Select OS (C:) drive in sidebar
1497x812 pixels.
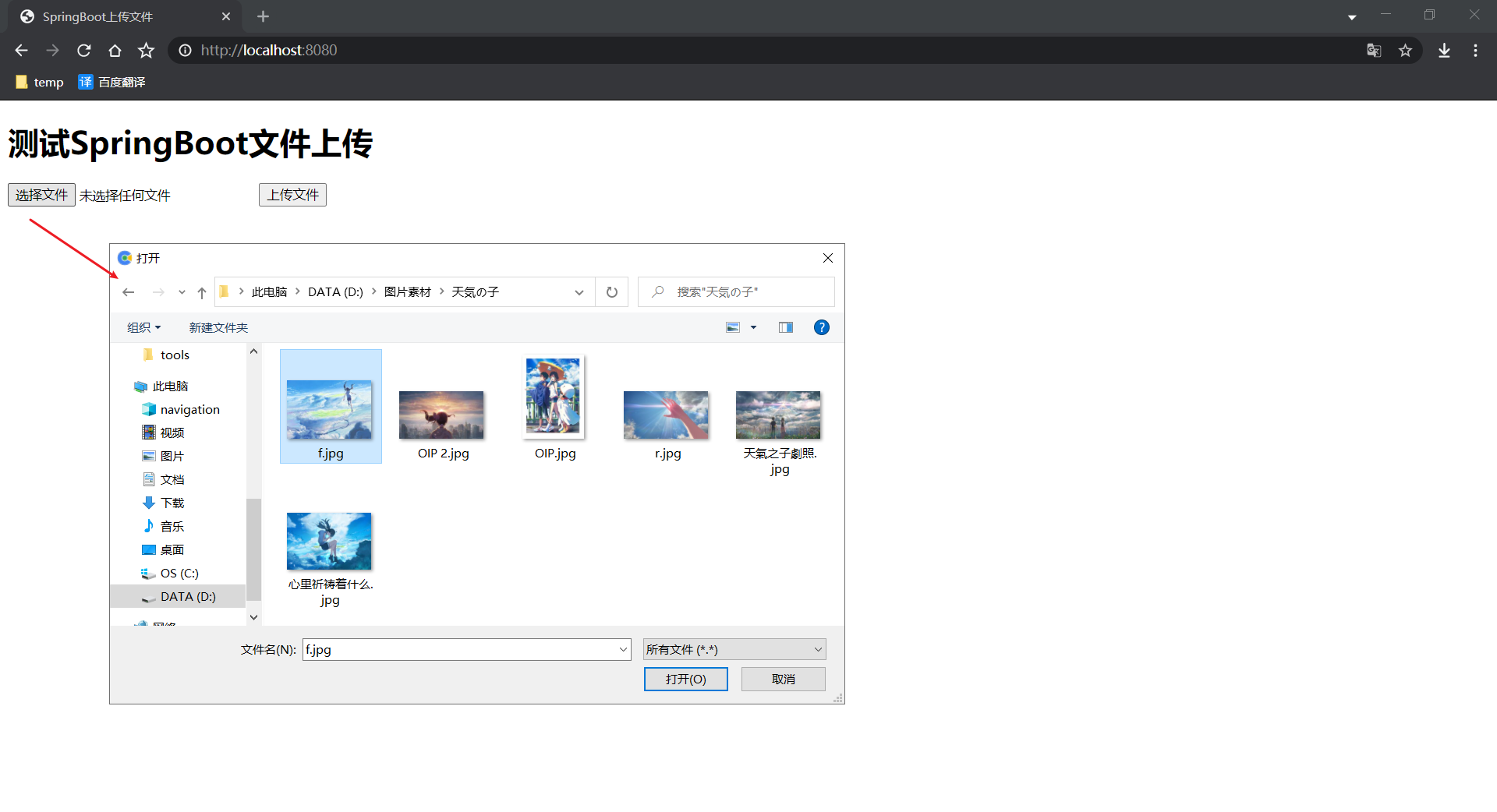179,574
